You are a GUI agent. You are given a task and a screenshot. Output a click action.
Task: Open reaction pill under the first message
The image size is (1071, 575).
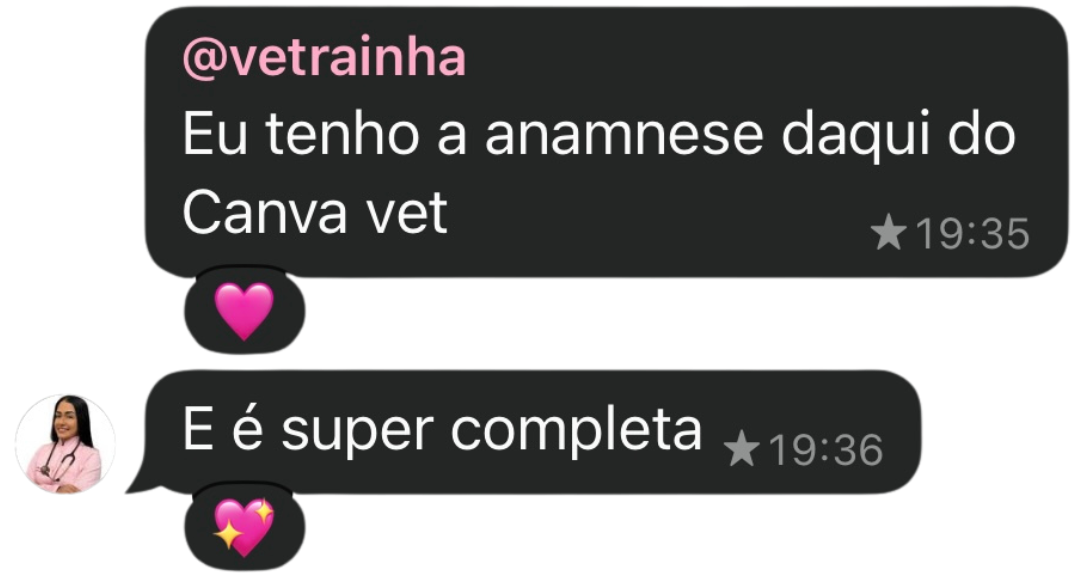click(245, 311)
